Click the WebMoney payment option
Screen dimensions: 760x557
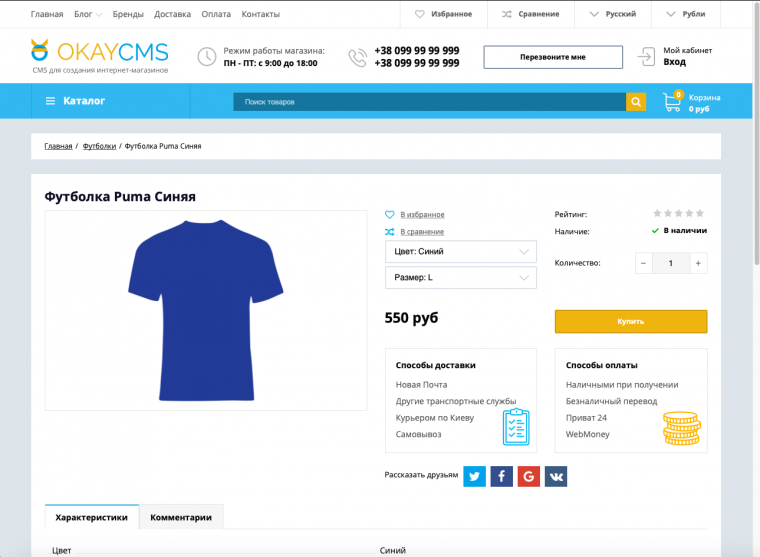pos(587,434)
